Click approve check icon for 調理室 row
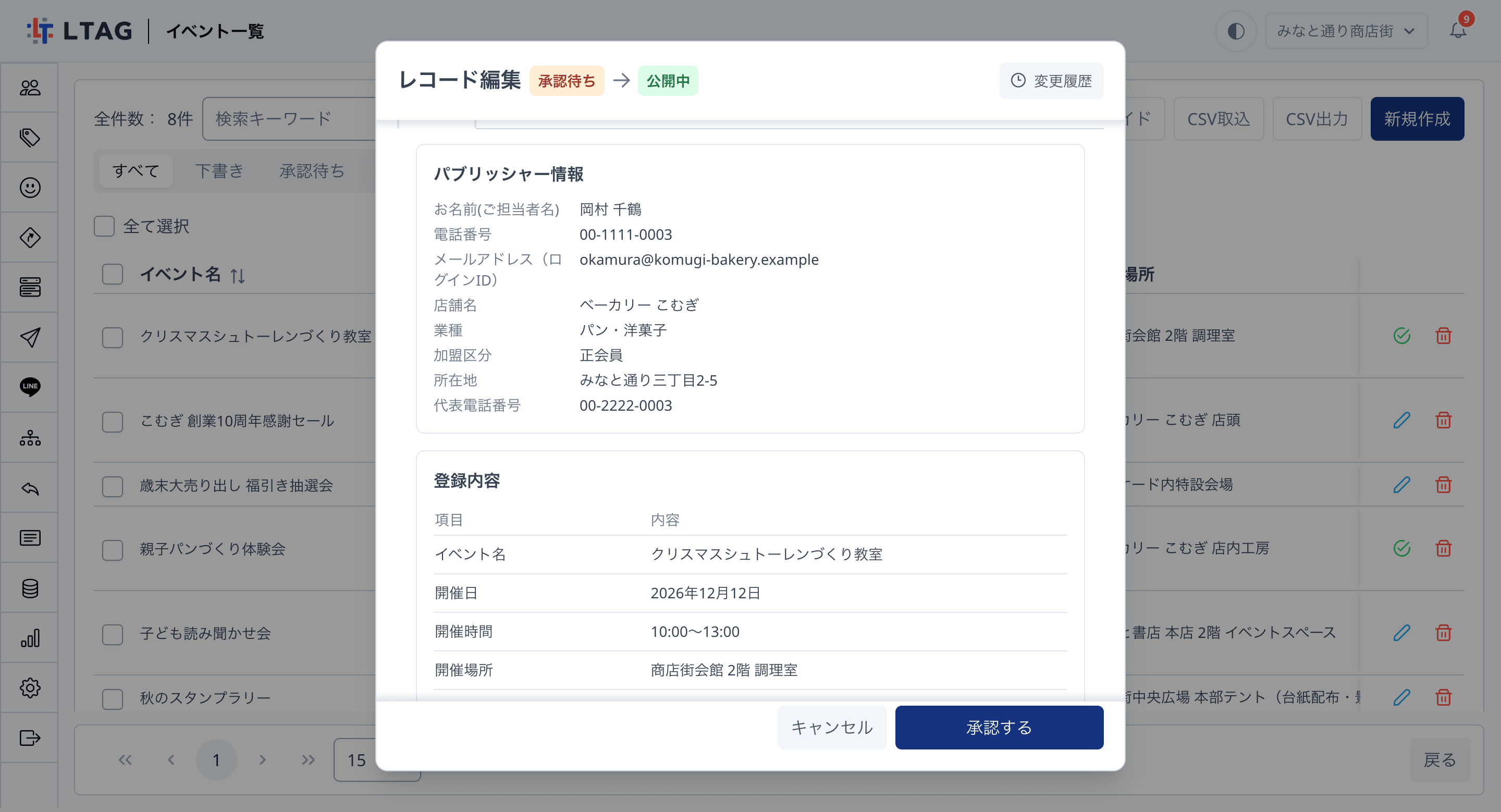1501x812 pixels. [1401, 336]
